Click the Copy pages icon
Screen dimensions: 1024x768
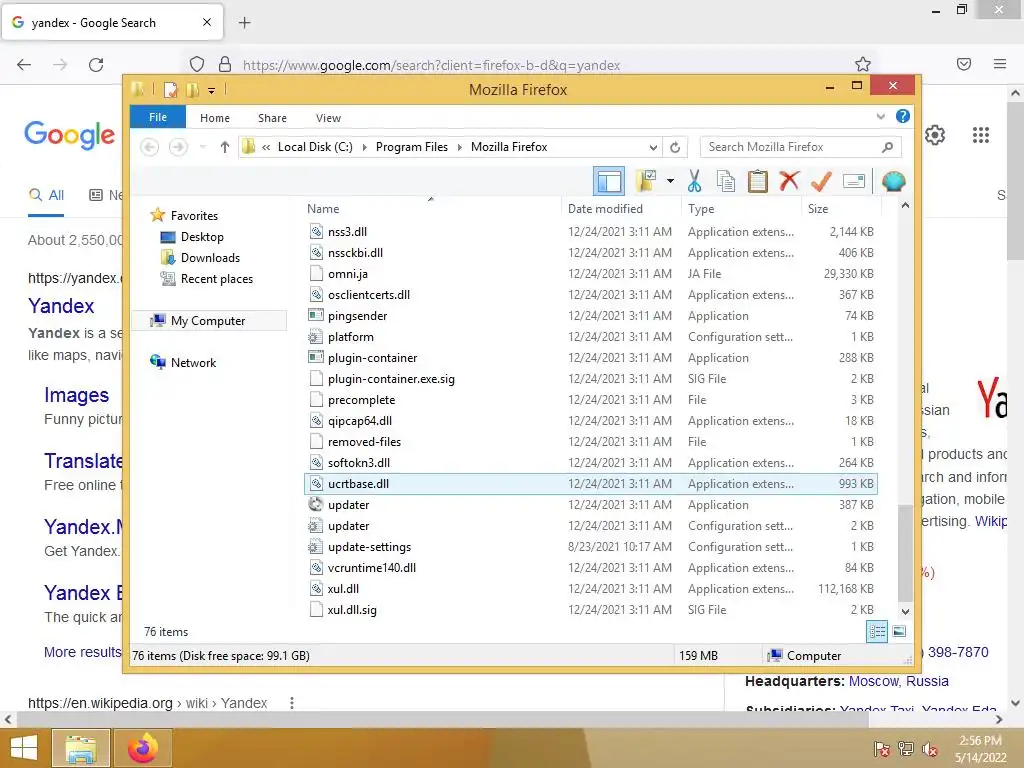point(726,181)
